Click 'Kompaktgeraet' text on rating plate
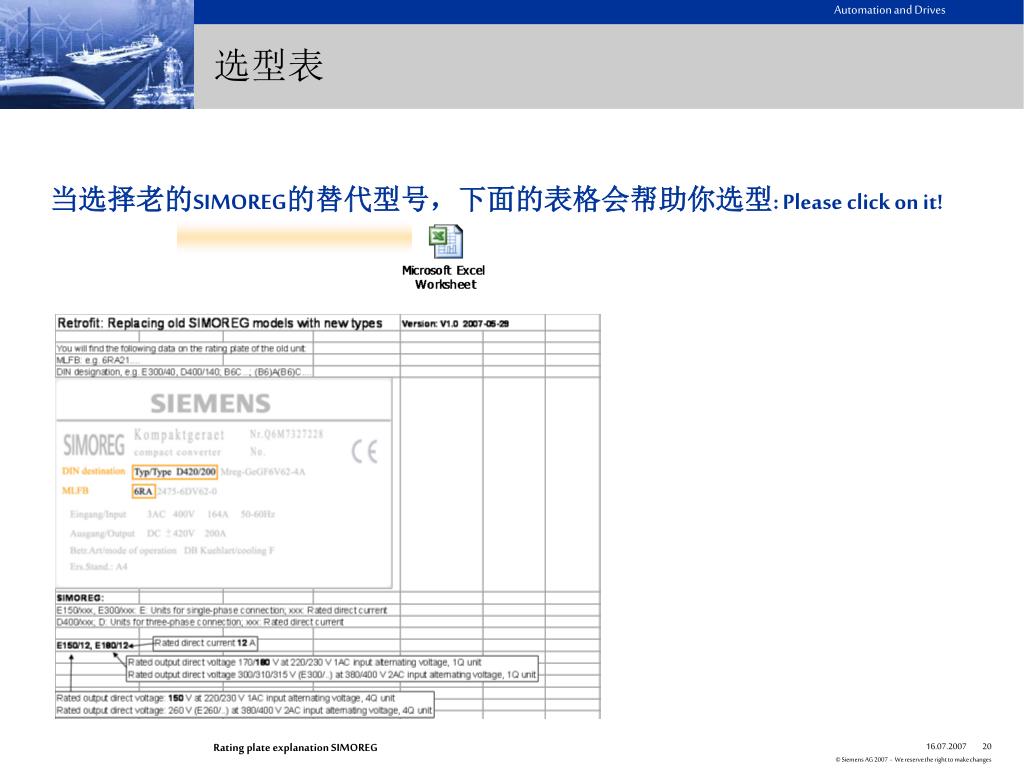1024x768 pixels. click(x=179, y=435)
